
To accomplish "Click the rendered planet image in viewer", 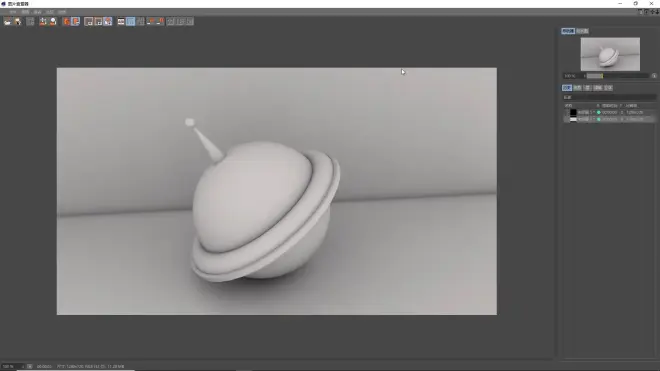I will tap(277, 191).
